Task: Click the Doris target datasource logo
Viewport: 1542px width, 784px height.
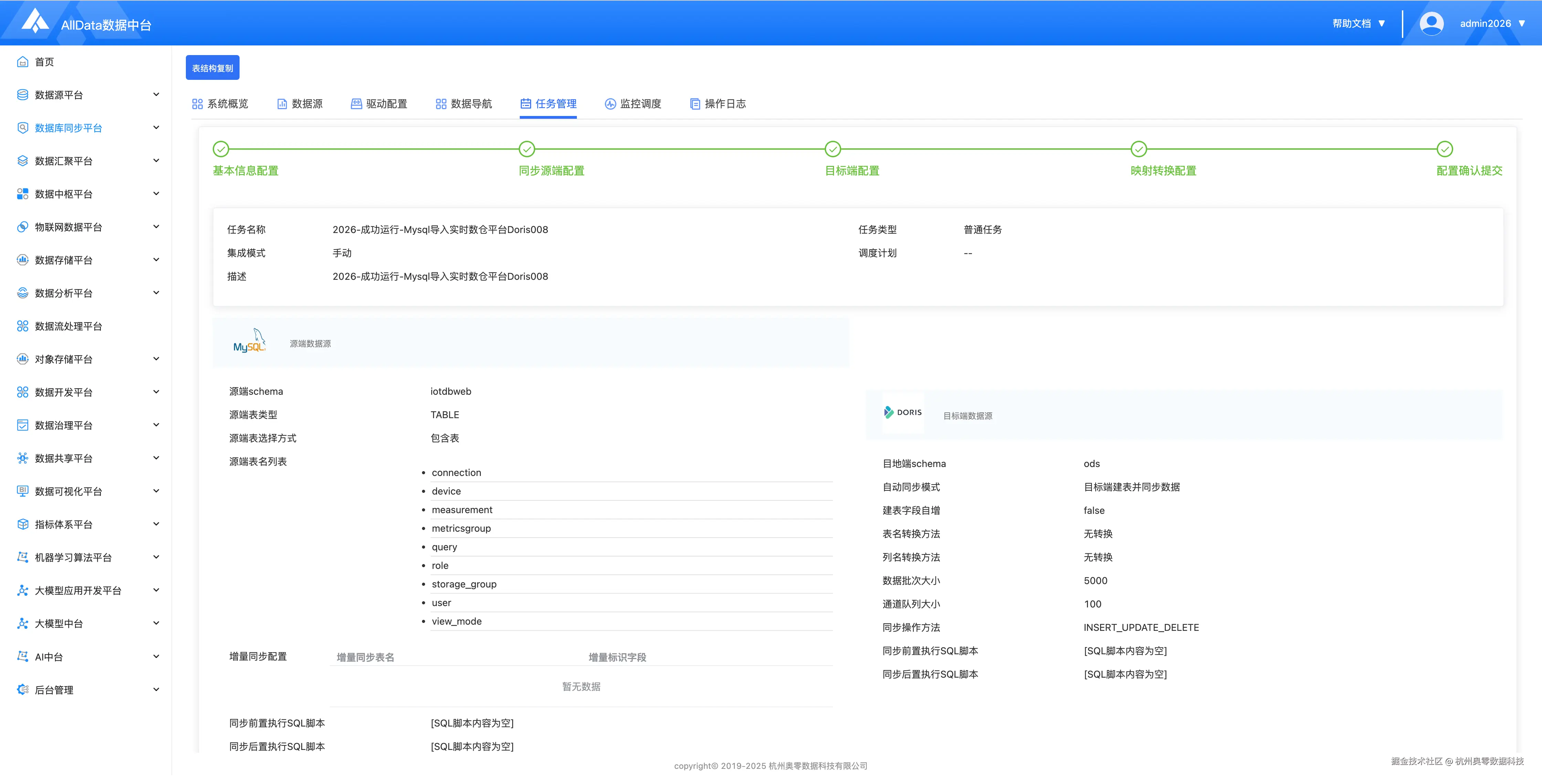Action: coord(903,413)
